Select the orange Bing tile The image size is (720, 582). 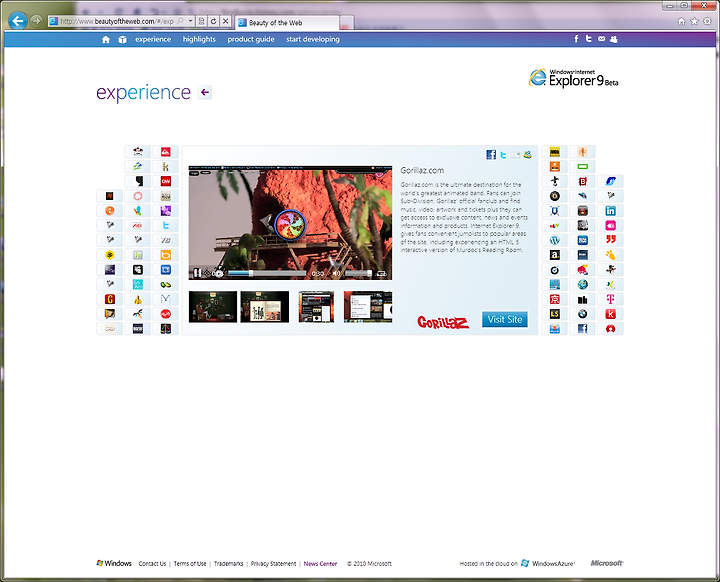point(166,255)
